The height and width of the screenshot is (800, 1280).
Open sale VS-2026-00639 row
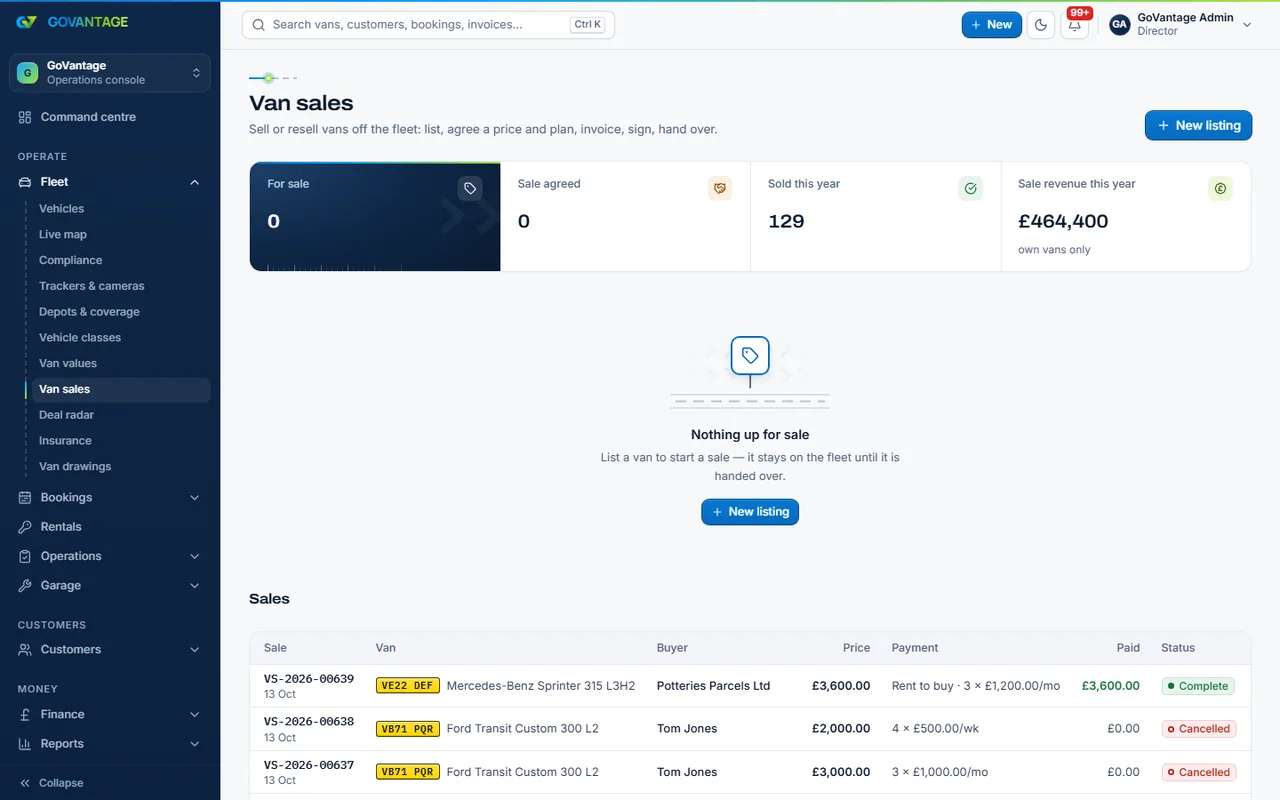(x=750, y=686)
